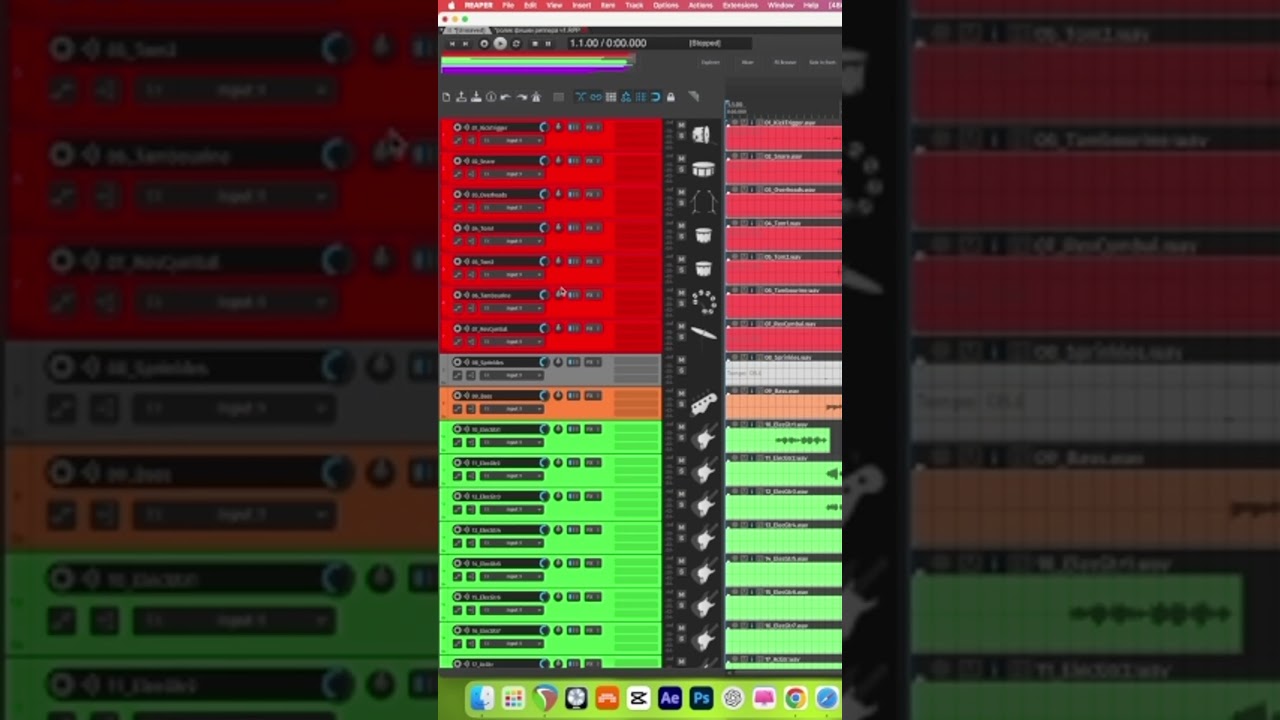Open input dropdown on 09_Bass track

tap(512, 408)
